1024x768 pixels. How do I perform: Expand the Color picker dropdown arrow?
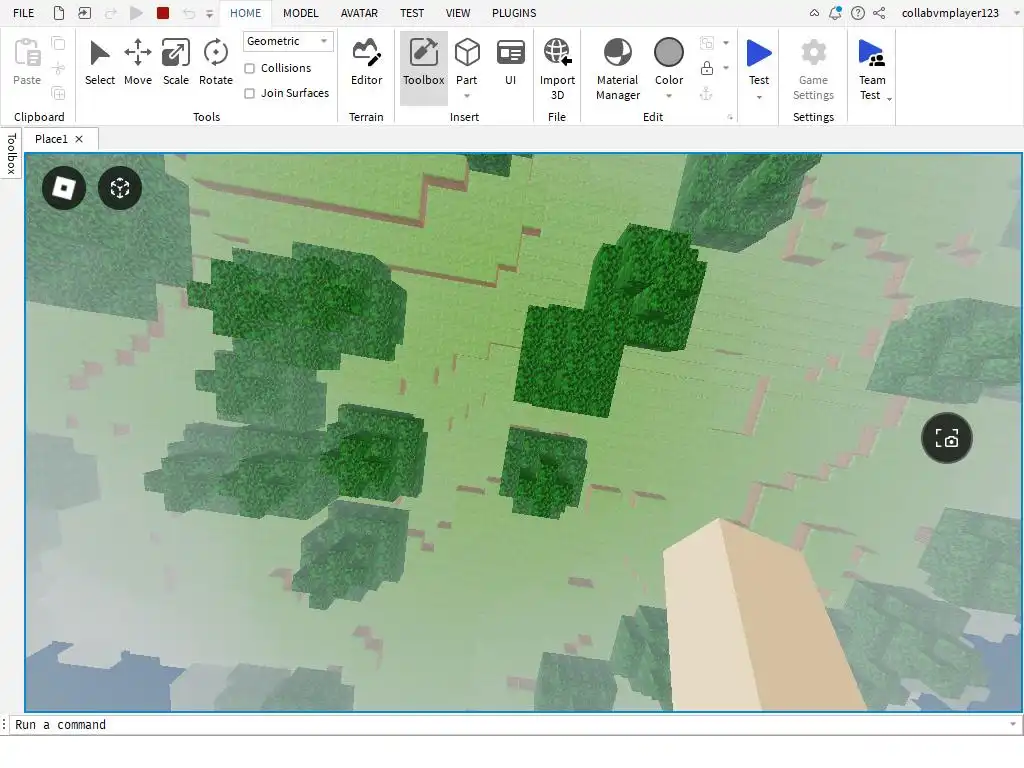coord(669,96)
